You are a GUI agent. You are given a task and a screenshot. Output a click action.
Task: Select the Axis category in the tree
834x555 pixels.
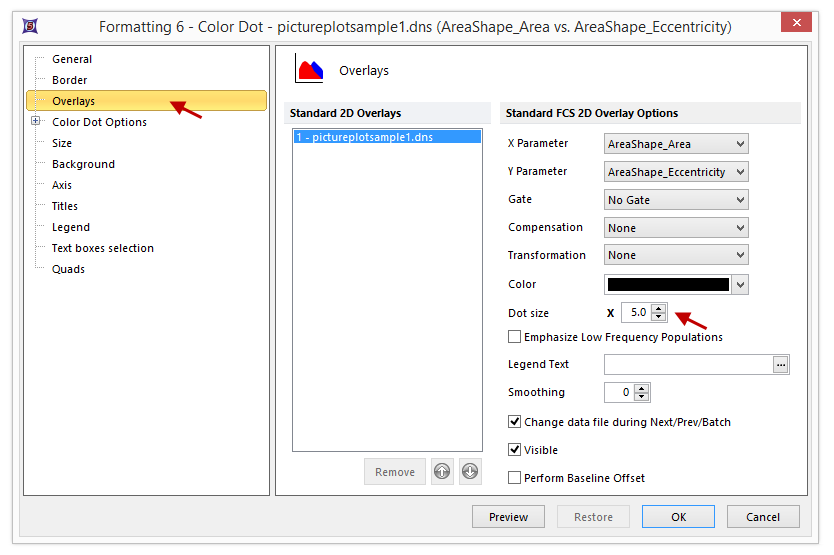(62, 185)
